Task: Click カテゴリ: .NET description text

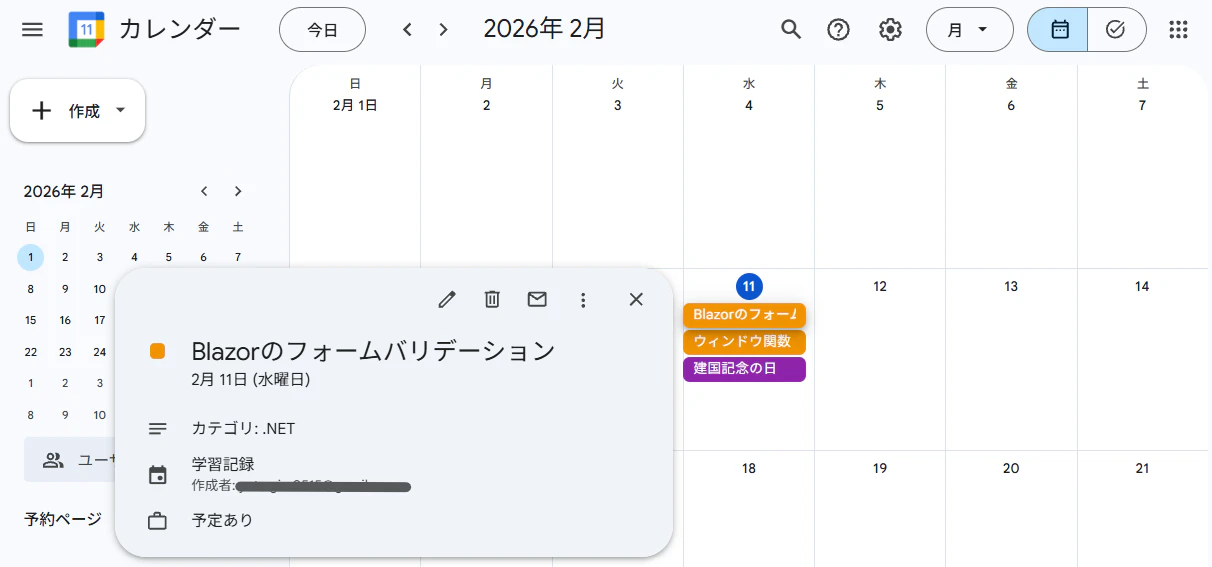Action: click(243, 428)
